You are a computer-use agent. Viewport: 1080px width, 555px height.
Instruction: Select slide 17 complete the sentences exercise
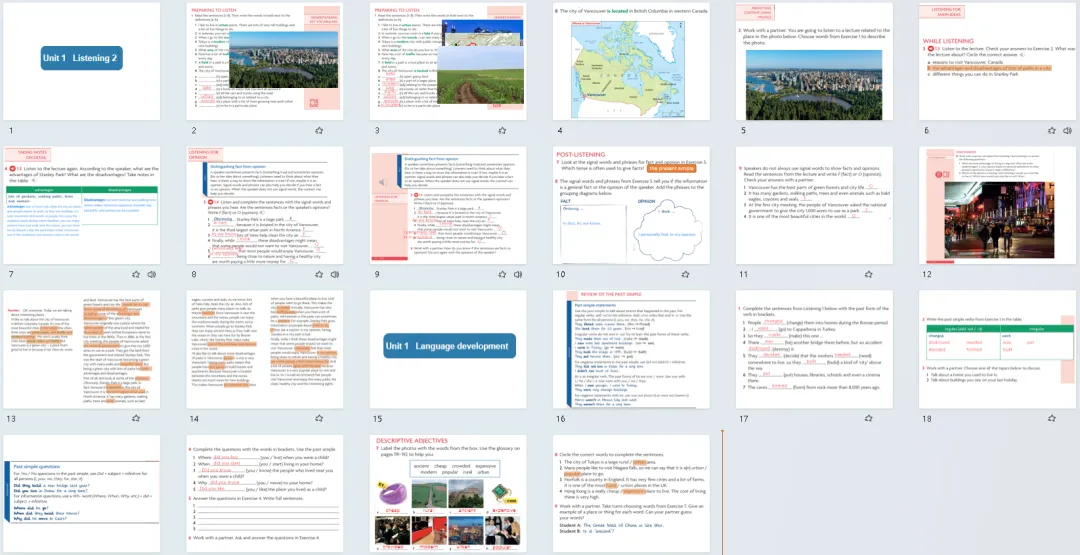point(814,349)
